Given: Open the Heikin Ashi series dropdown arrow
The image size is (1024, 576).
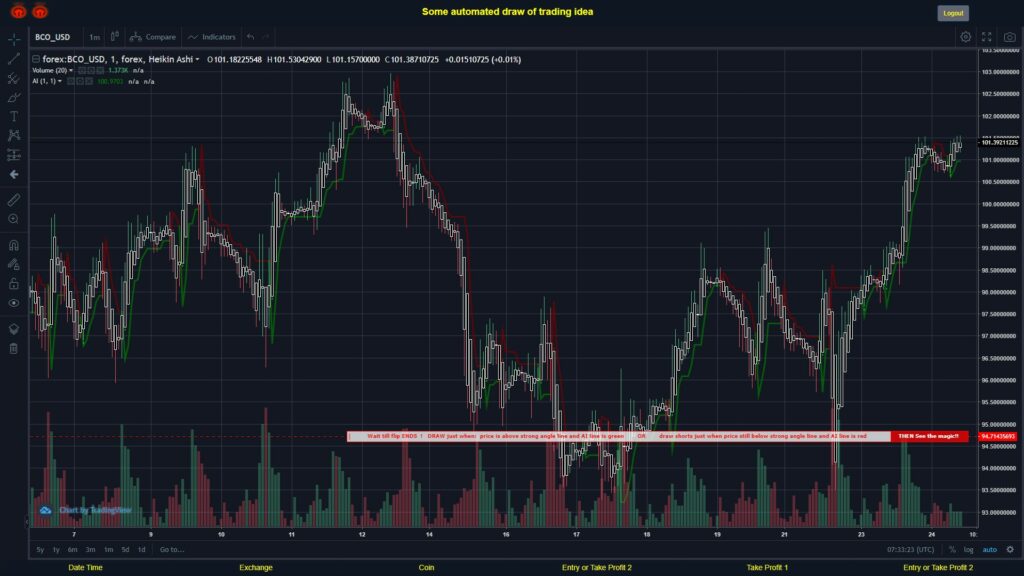Looking at the screenshot, I should pos(197,59).
